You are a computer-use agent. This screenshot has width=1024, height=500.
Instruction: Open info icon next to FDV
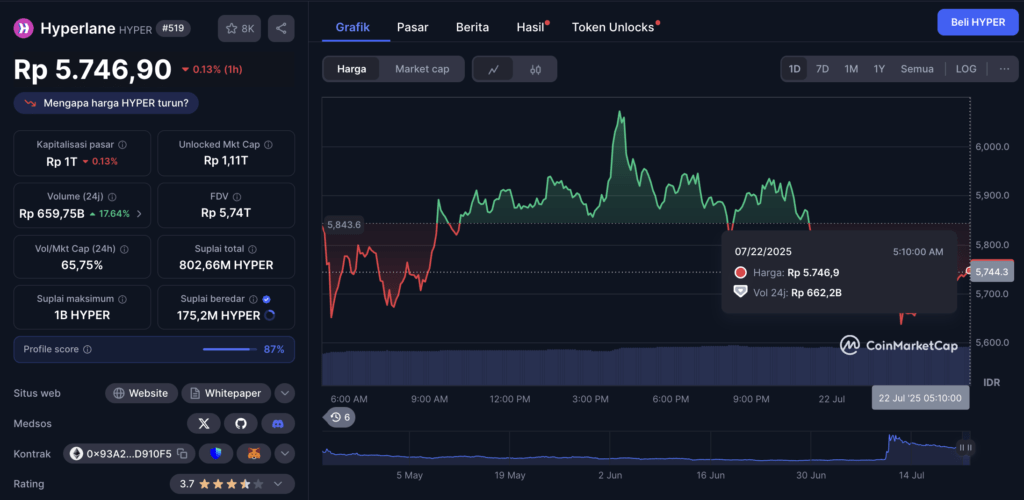[237, 196]
